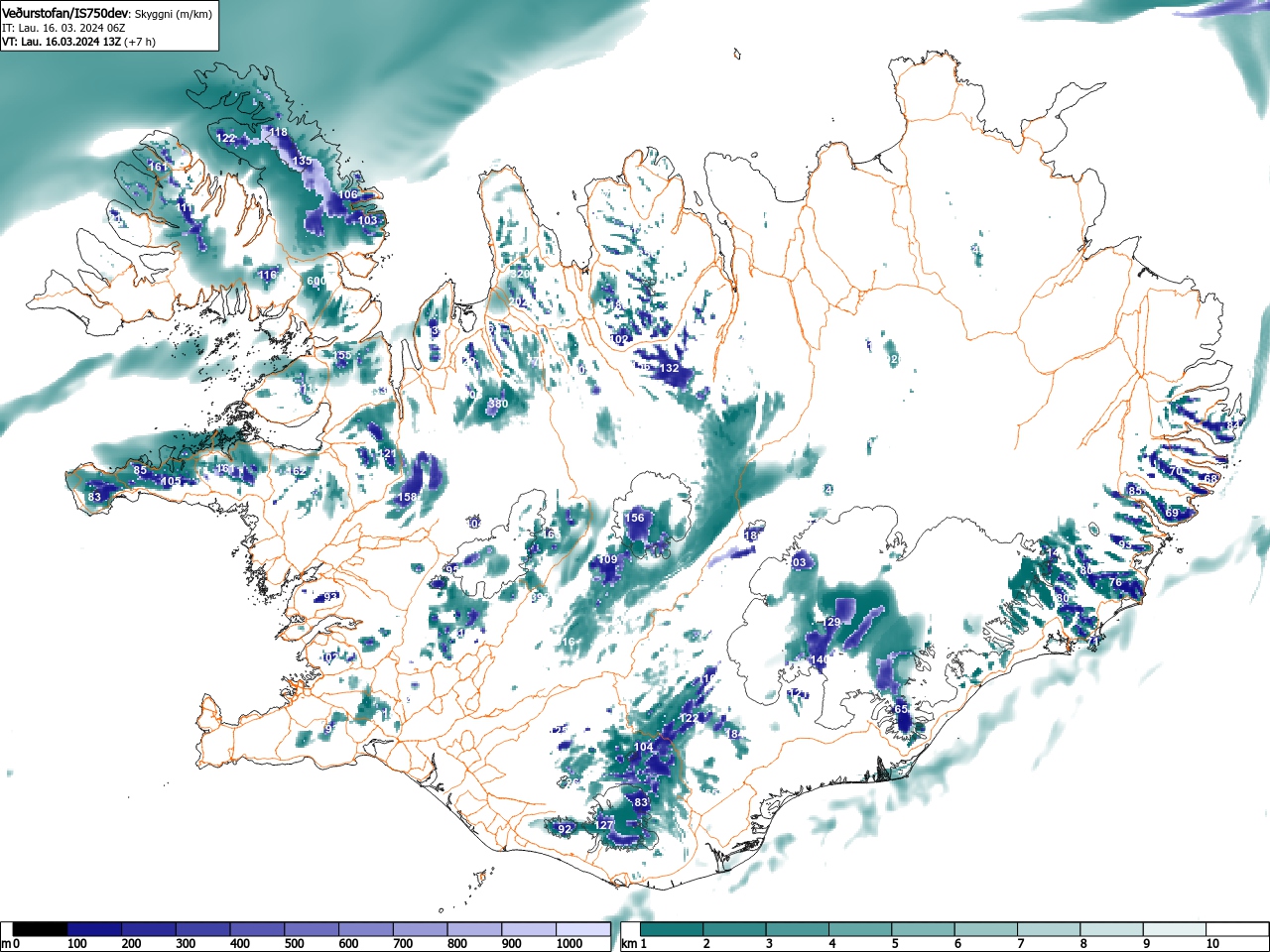Click the '129' value on Vatnajökull
The image size is (1270, 952).
coord(831,622)
